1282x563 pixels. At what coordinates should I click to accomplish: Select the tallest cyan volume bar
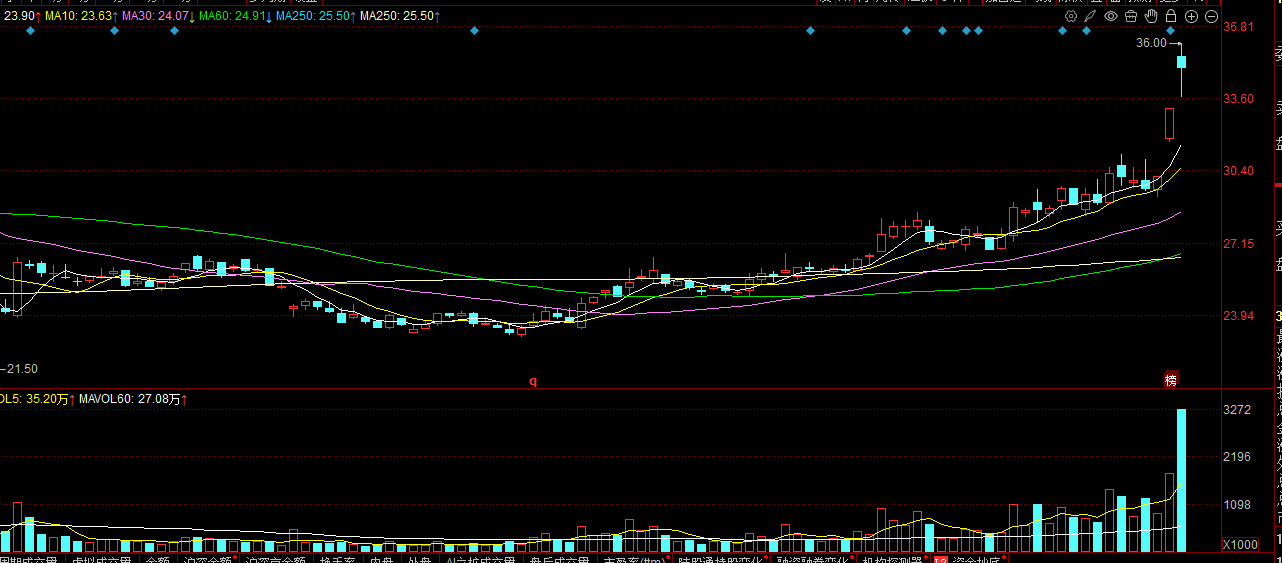[x=1181, y=480]
